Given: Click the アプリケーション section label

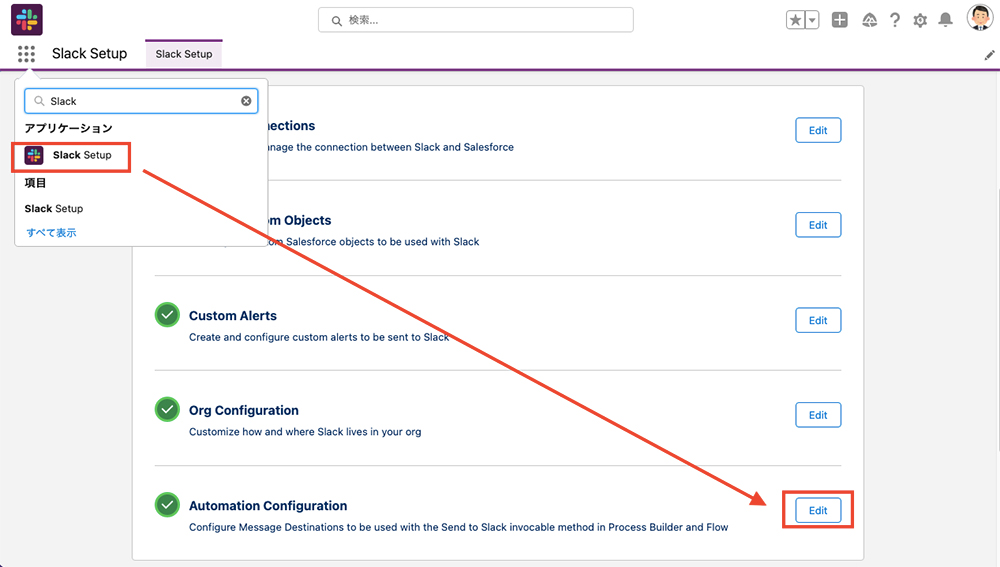Looking at the screenshot, I should coord(68,128).
